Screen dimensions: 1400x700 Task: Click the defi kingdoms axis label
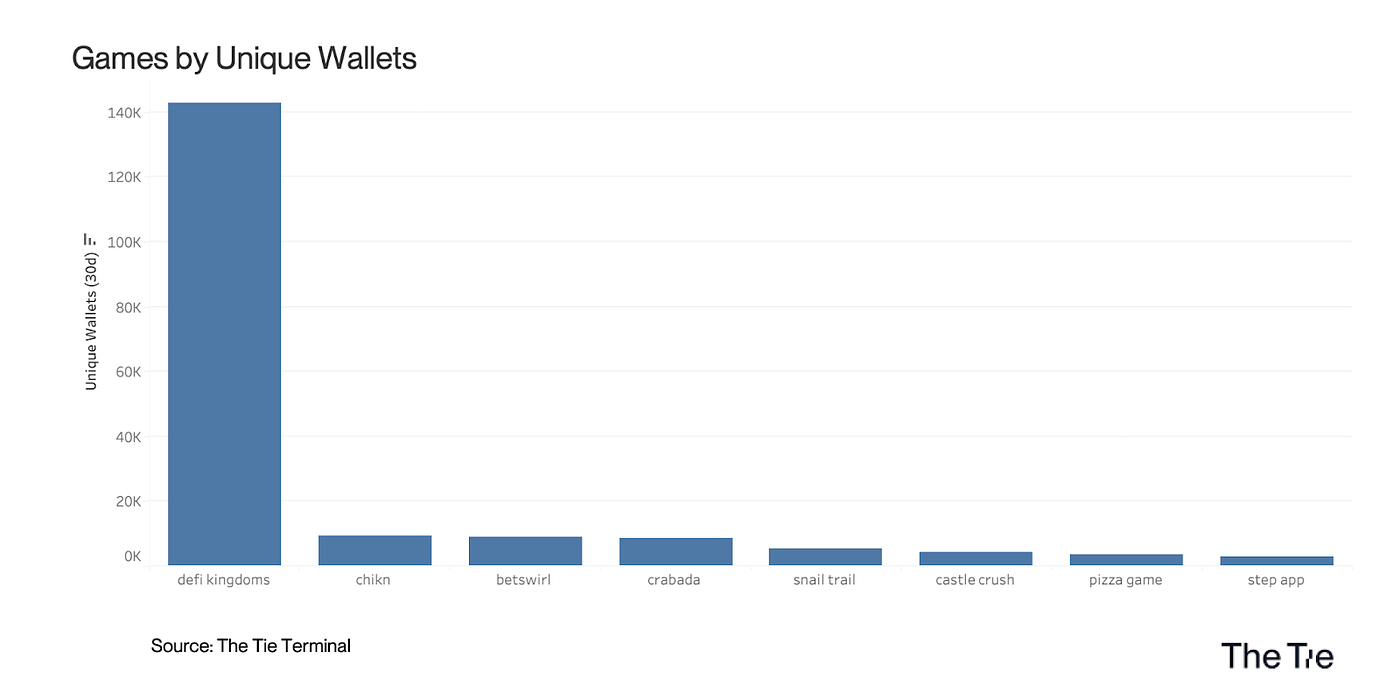coord(224,580)
